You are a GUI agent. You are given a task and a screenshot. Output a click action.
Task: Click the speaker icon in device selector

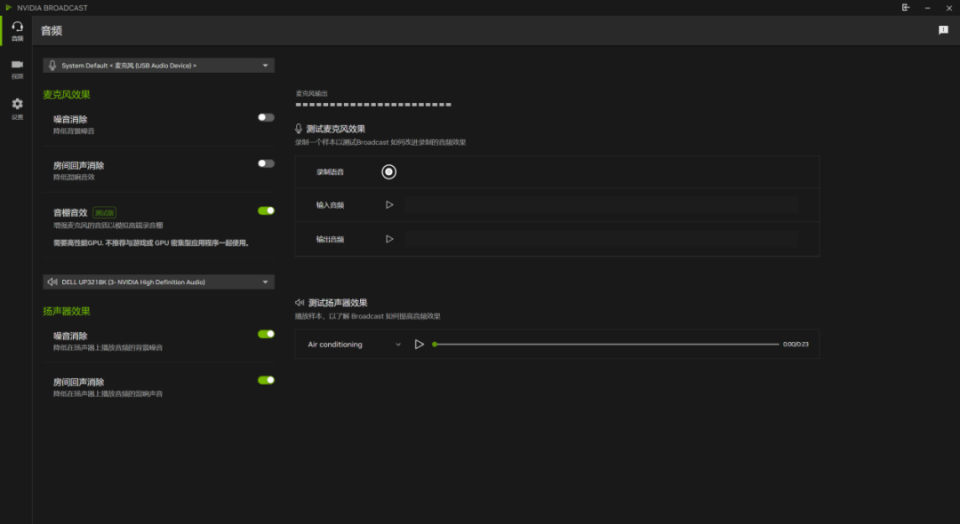click(53, 282)
